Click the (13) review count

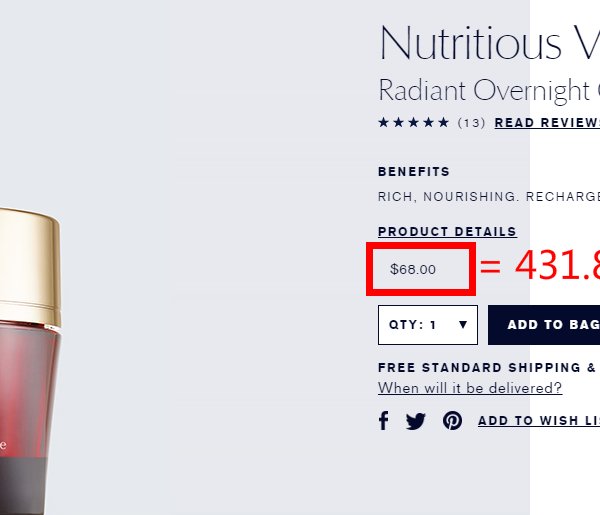click(x=471, y=123)
